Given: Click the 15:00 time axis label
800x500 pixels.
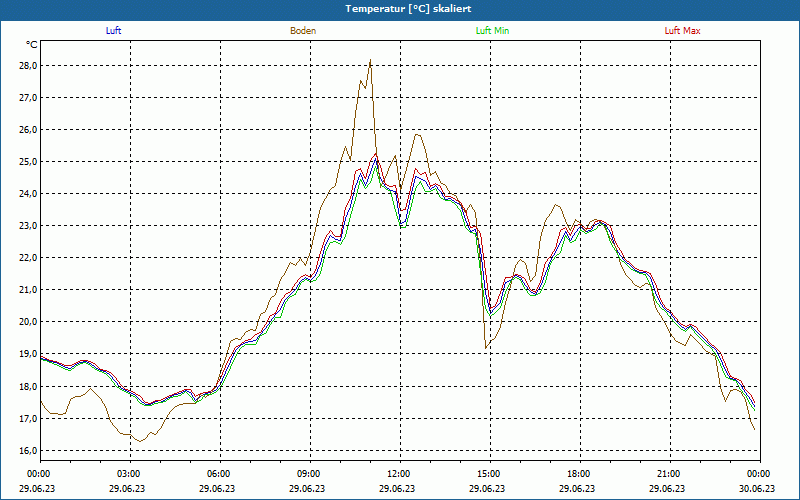Looking at the screenshot, I should point(491,474).
